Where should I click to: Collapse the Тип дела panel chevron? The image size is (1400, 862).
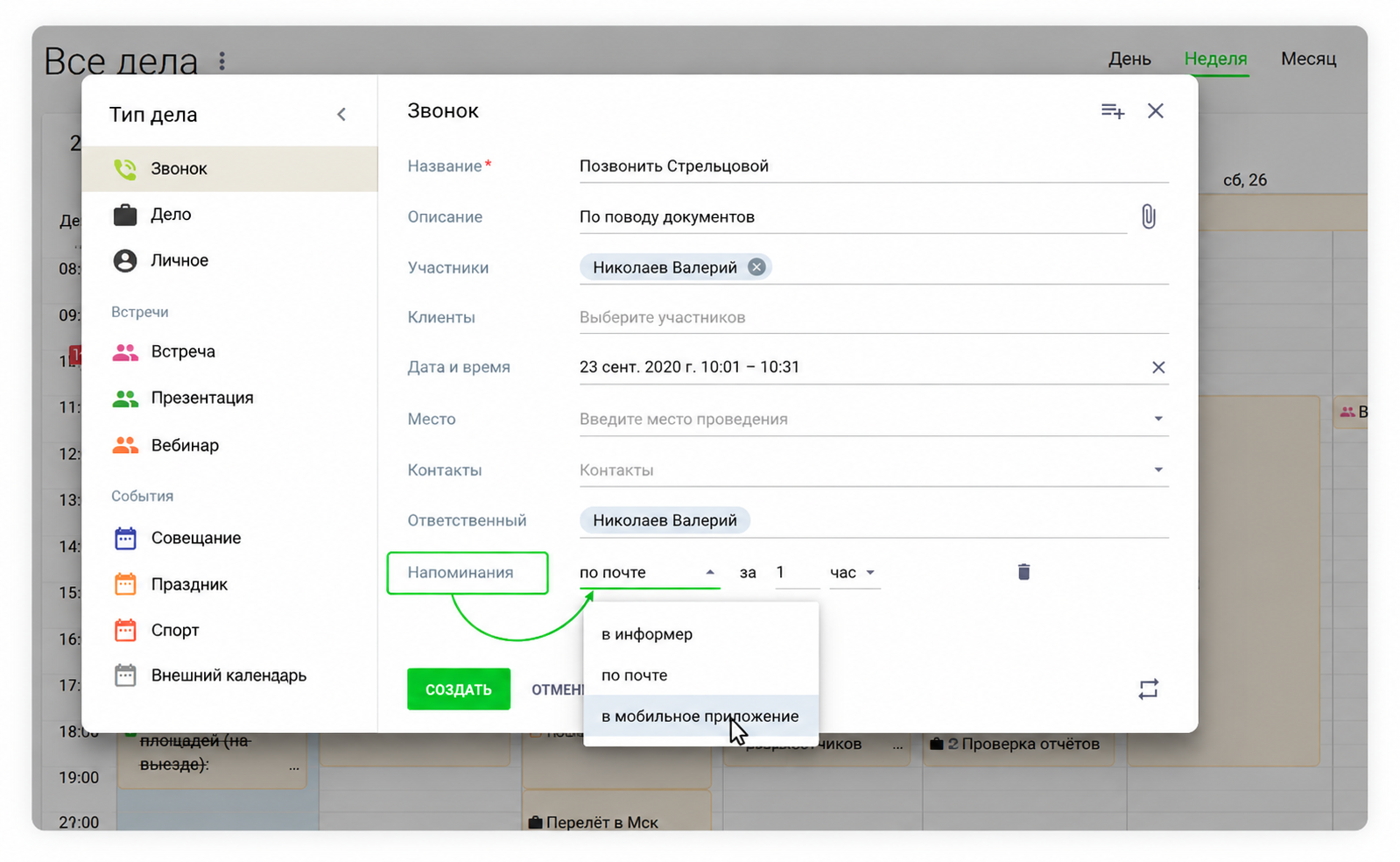pos(341,115)
